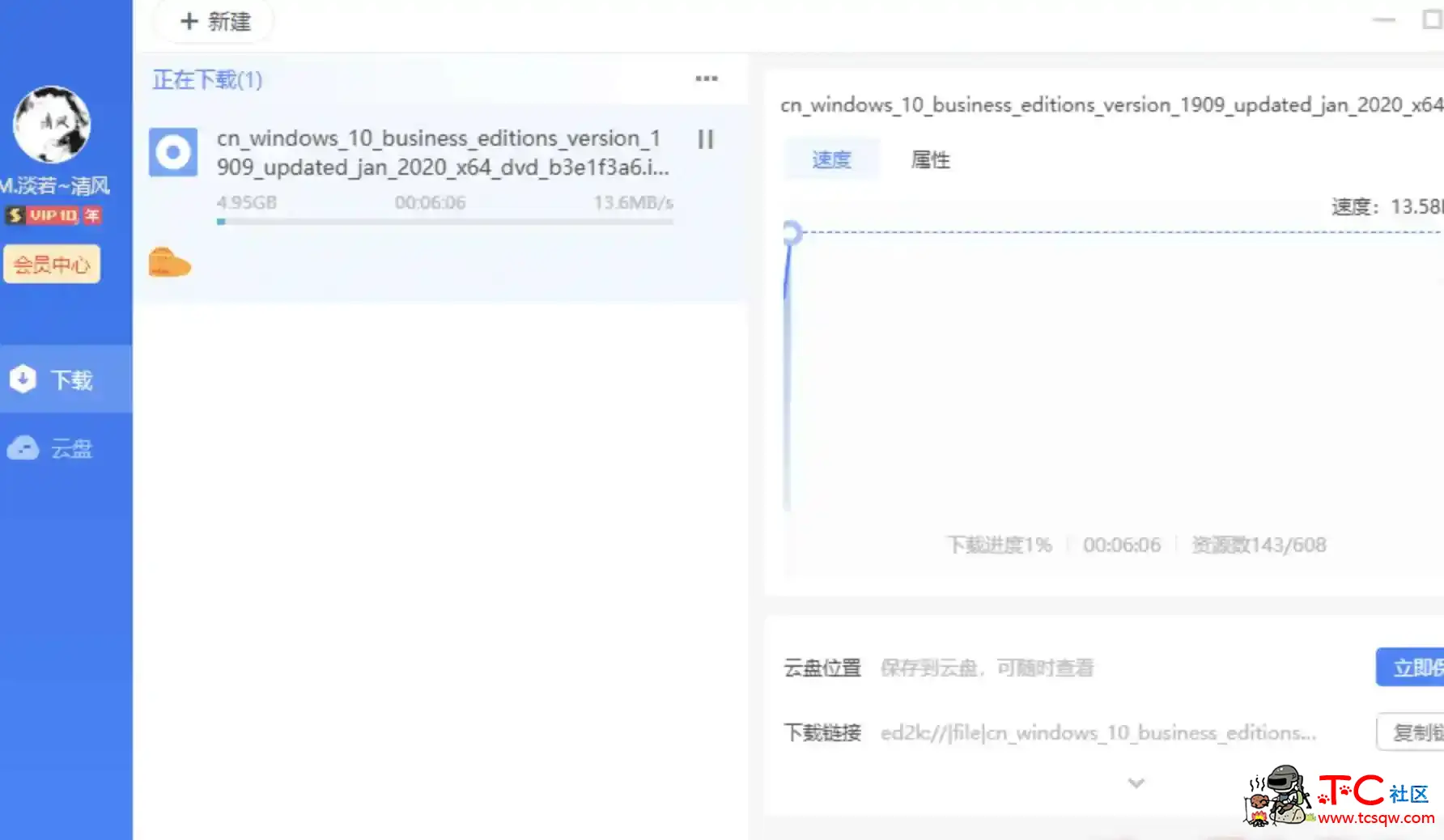Screen dimensions: 1444x840
Task: Open the user avatar profile
Action: [x=52, y=125]
